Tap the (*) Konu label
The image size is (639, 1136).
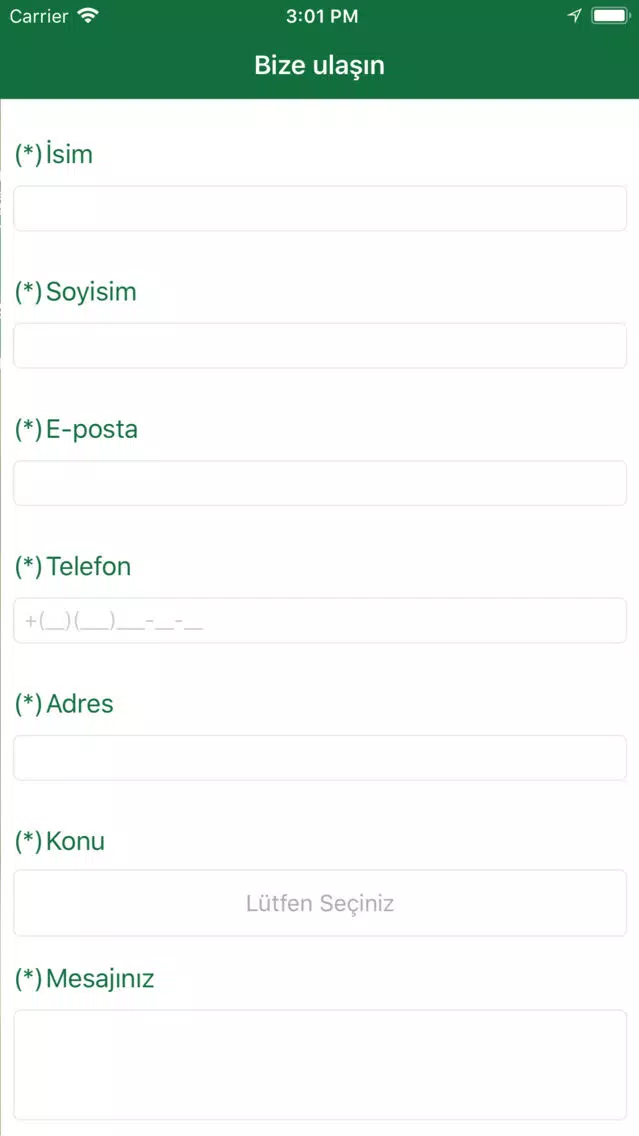click(60, 841)
